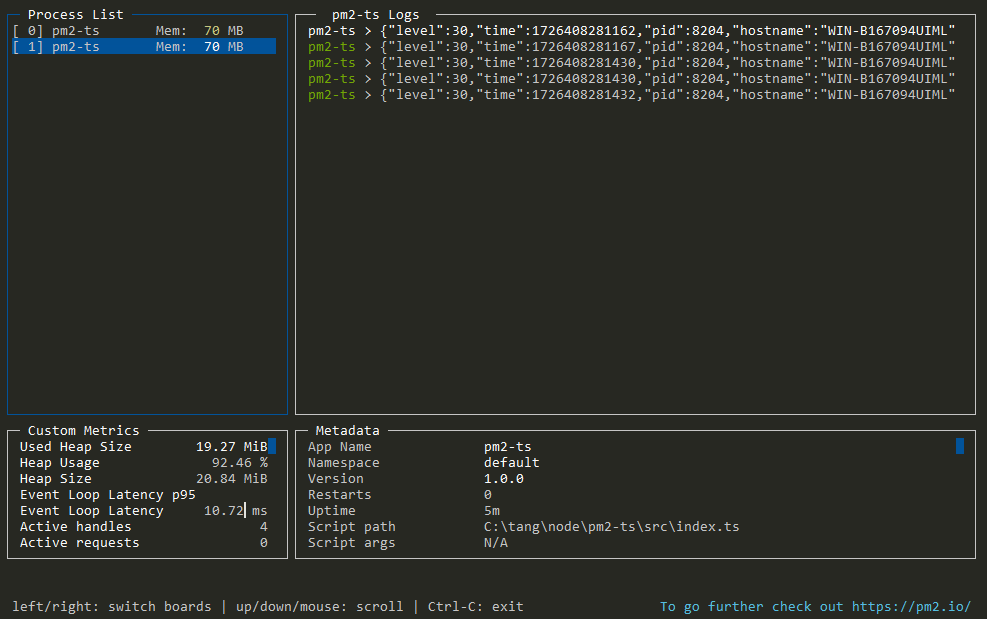Screen dimensions: 987x619
Task: Click the Metadata panel scrollbar thumb
Action: point(960,446)
